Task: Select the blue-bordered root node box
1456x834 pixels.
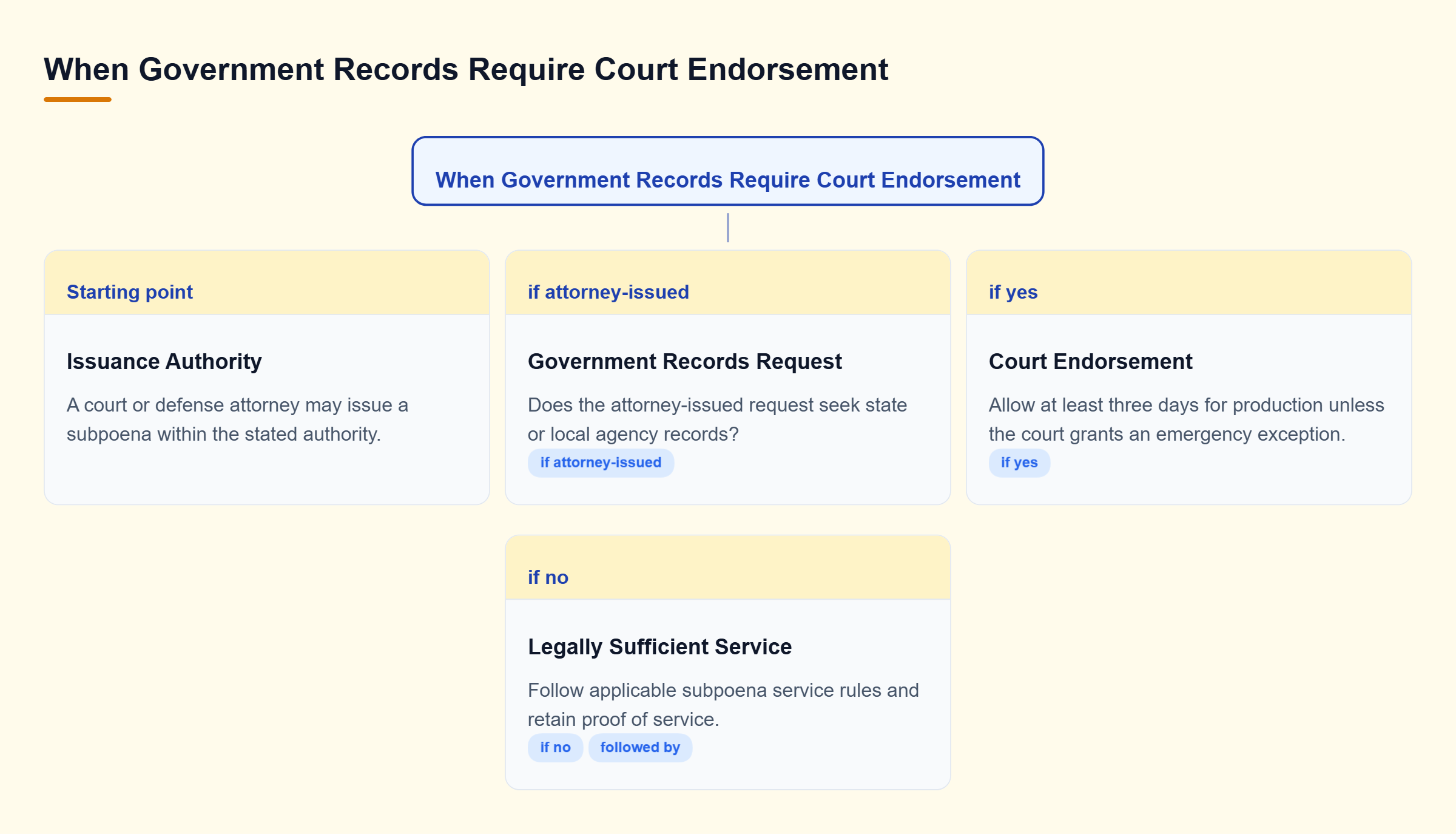Action: click(x=727, y=171)
